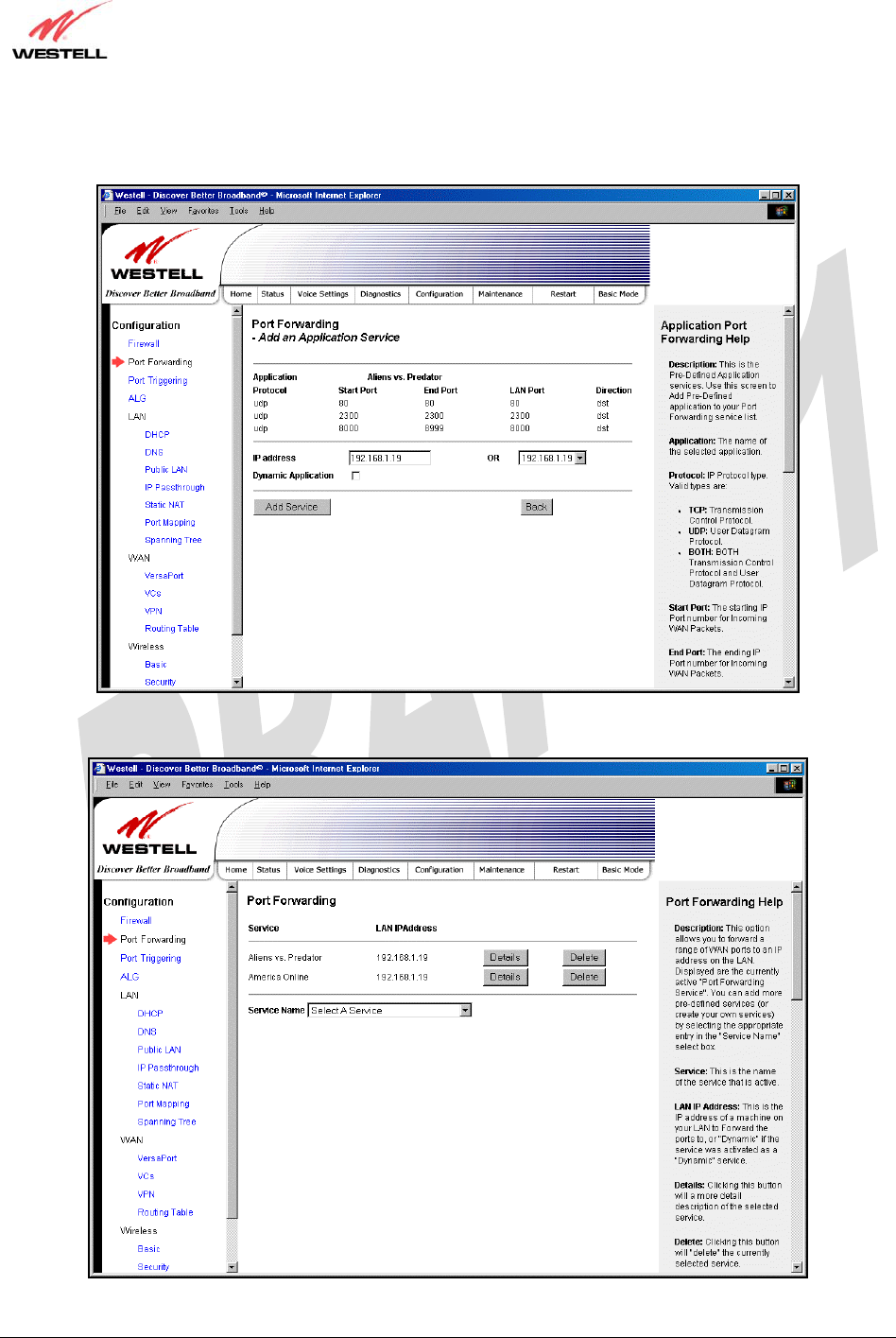Click upper window sidebar scrollbar down arrow

click(237, 682)
